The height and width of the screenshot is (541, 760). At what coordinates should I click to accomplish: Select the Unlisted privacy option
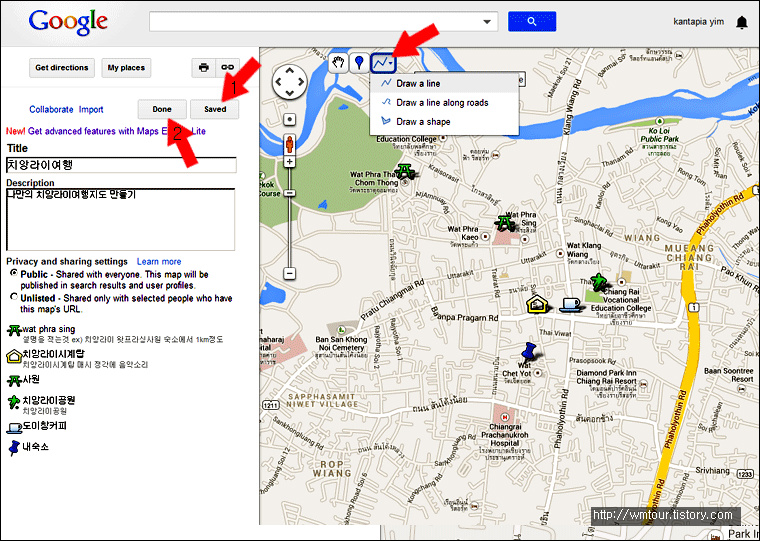tap(14, 297)
